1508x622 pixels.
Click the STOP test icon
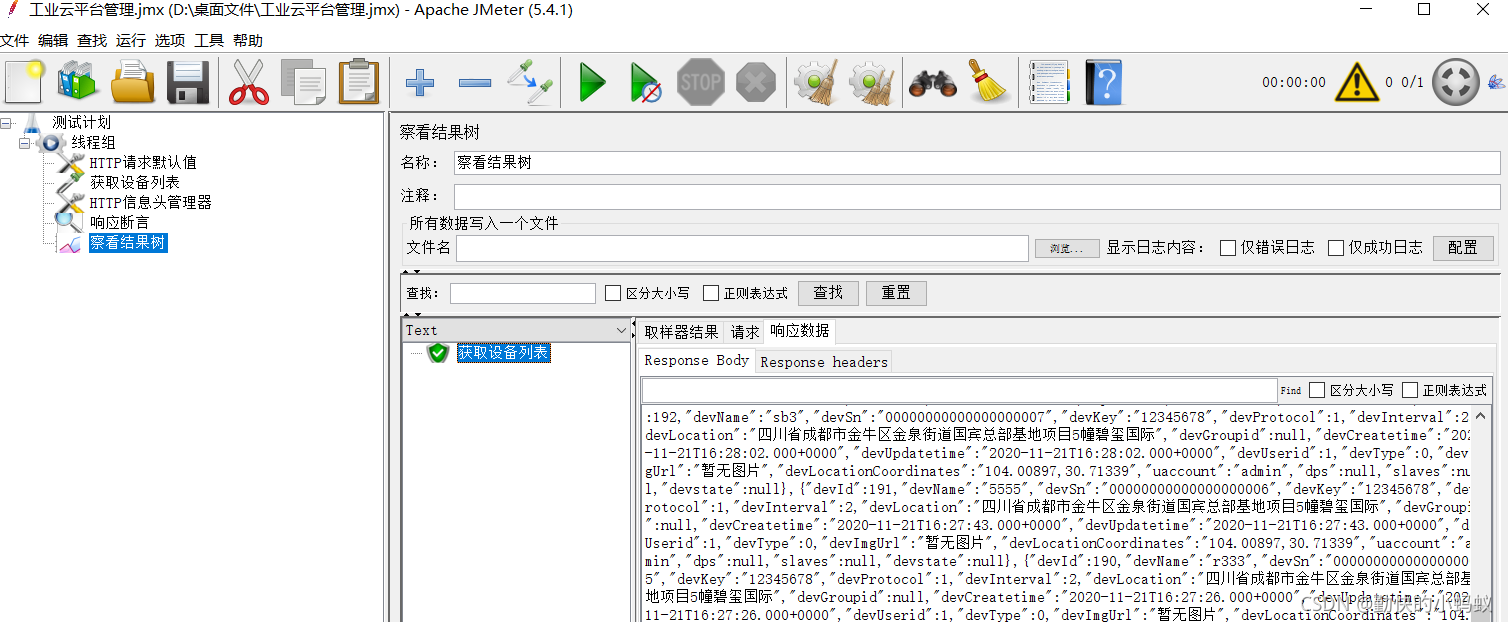pos(700,82)
